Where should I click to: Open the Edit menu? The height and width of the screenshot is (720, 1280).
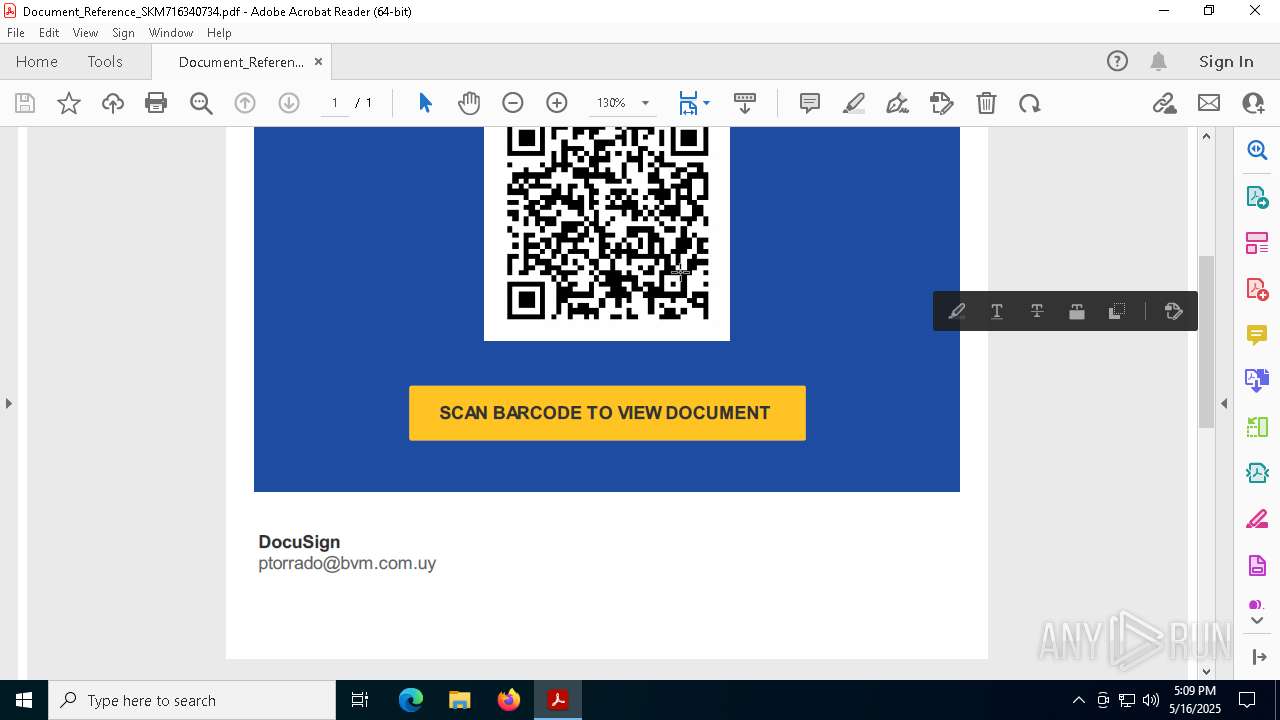[49, 33]
